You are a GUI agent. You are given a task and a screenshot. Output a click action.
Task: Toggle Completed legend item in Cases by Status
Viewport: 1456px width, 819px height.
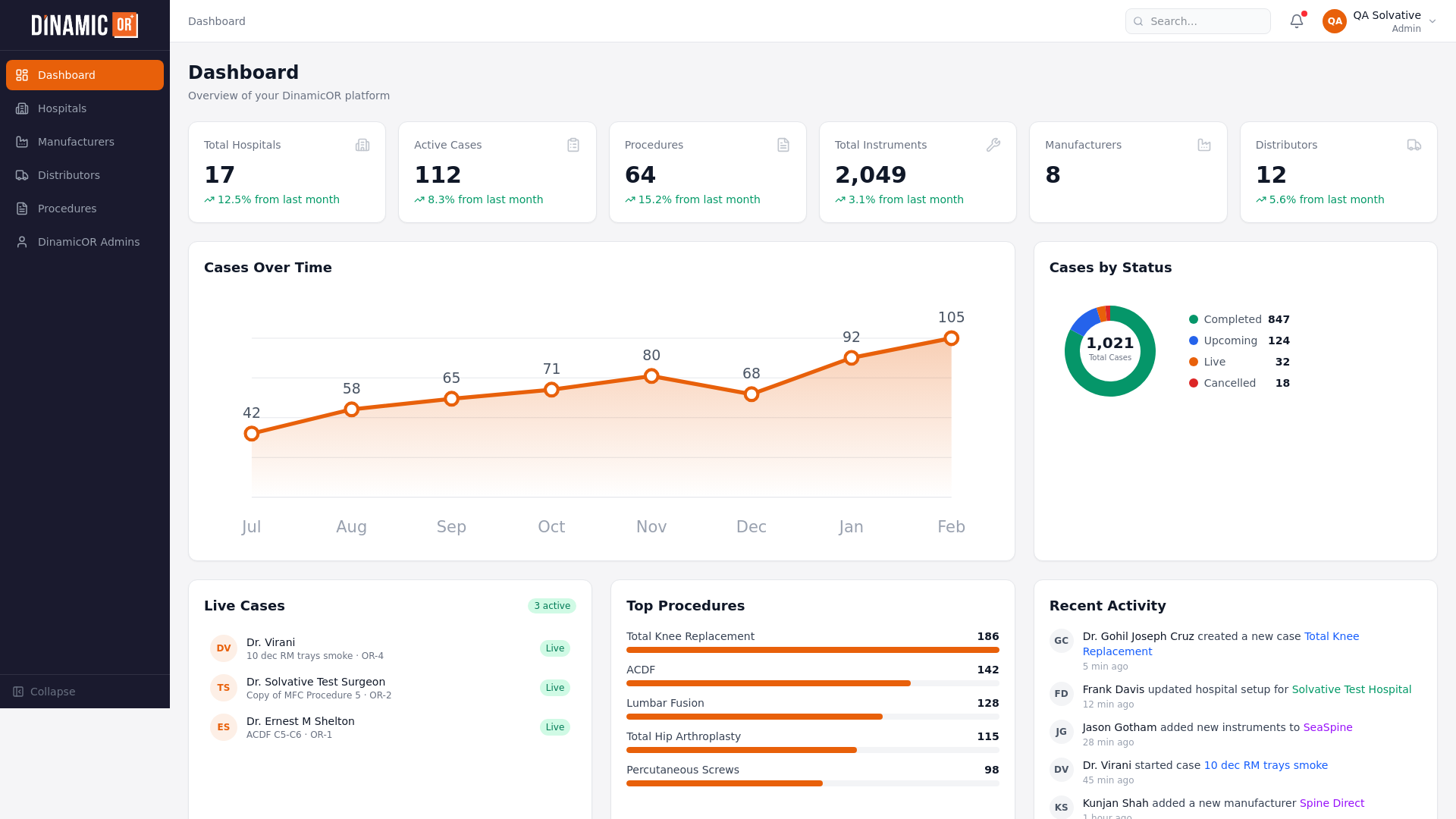click(1232, 319)
